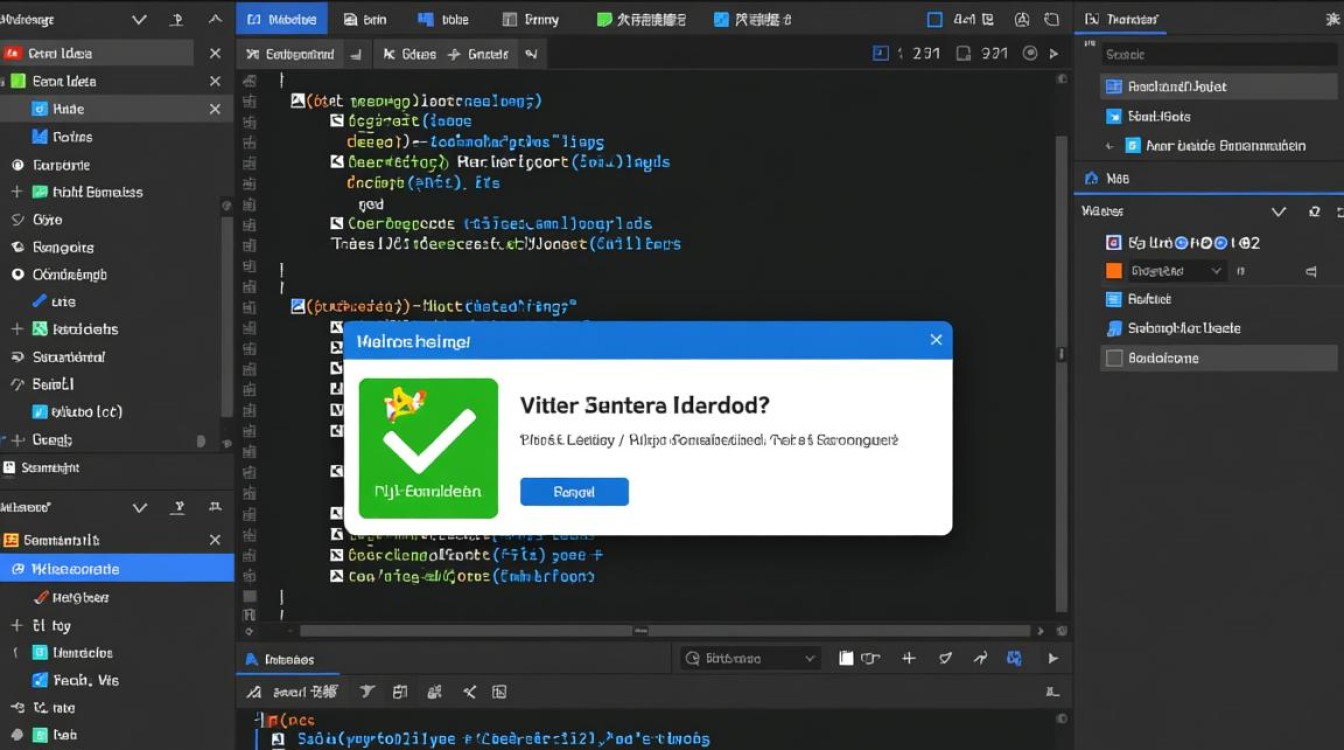1344x750 pixels.
Task: Click the plus icon in the bottom panel header
Action: tap(908, 658)
